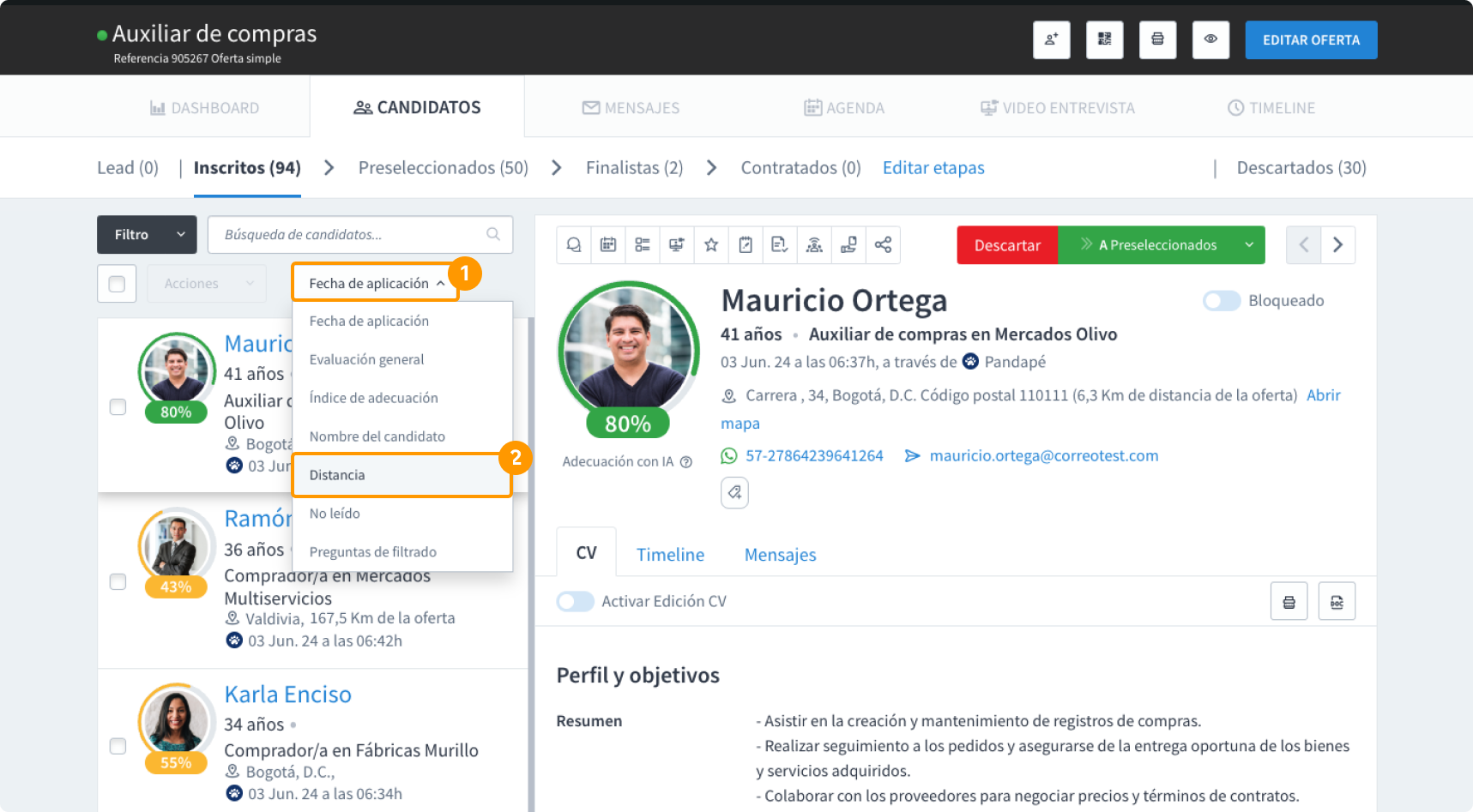The image size is (1473, 812).
Task: Click the share icon on candidate toolbar
Action: (x=882, y=245)
